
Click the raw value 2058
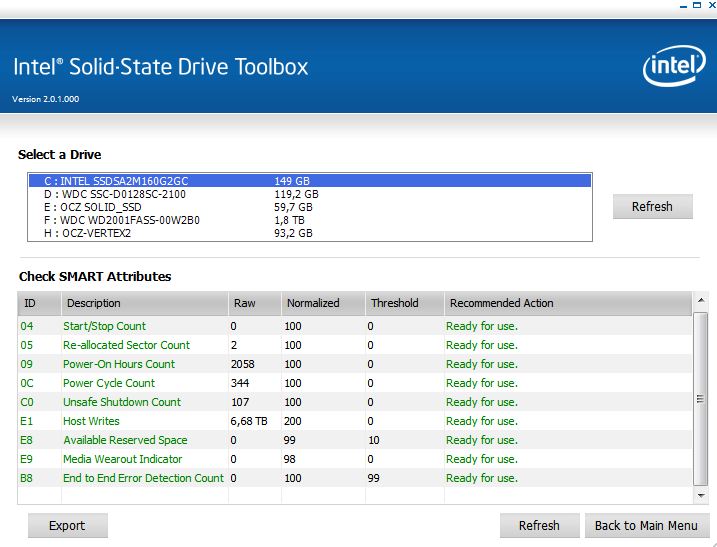(x=242, y=364)
